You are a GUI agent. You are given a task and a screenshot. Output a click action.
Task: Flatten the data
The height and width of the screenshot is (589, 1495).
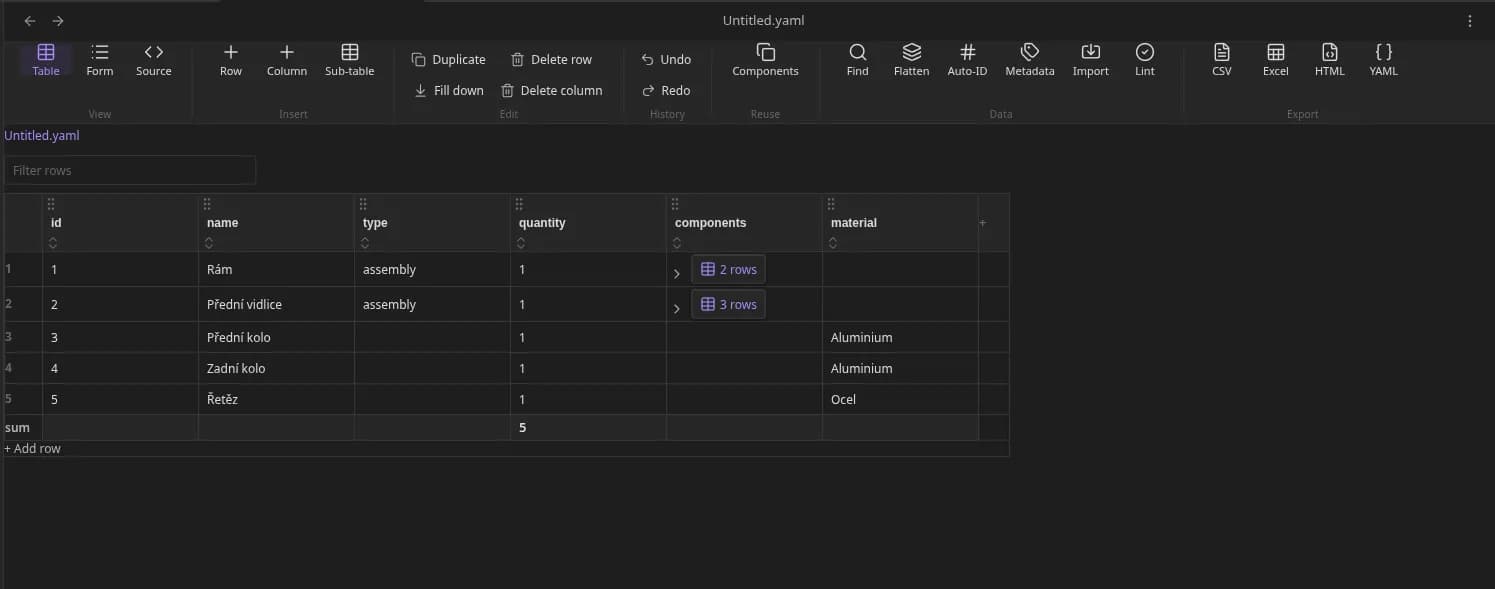click(912, 60)
